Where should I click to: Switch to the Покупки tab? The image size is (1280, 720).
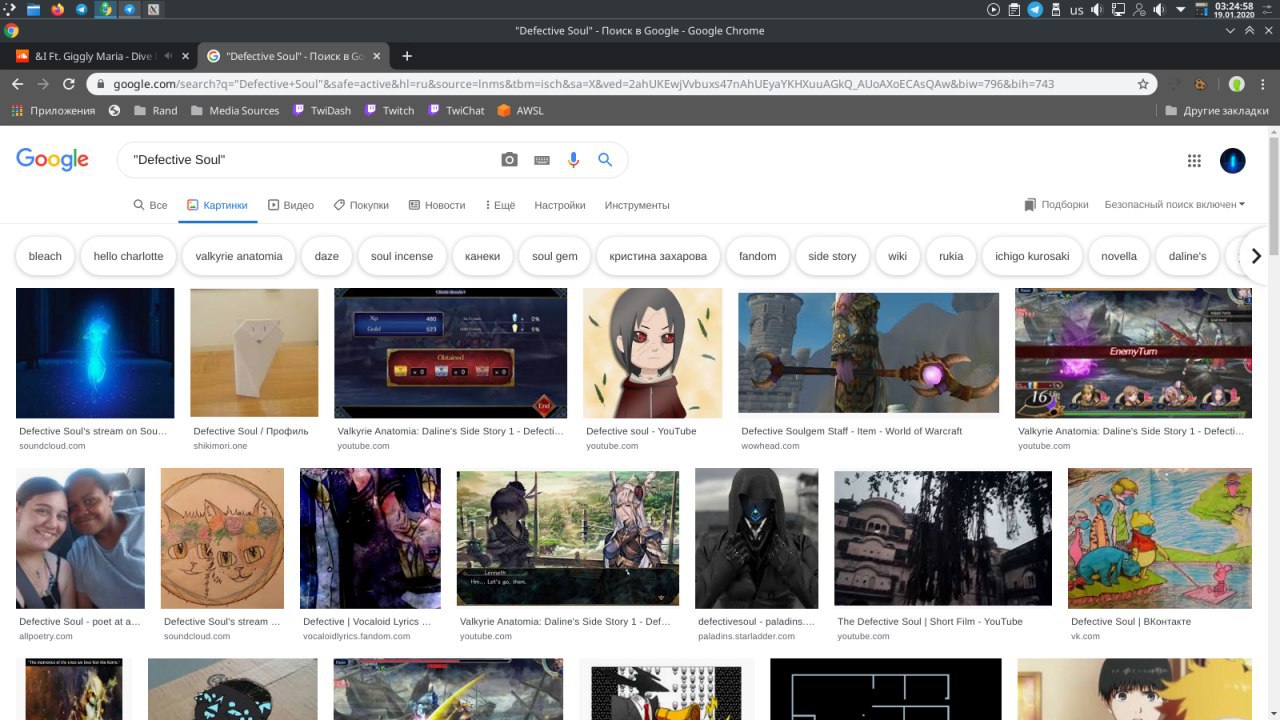361,205
